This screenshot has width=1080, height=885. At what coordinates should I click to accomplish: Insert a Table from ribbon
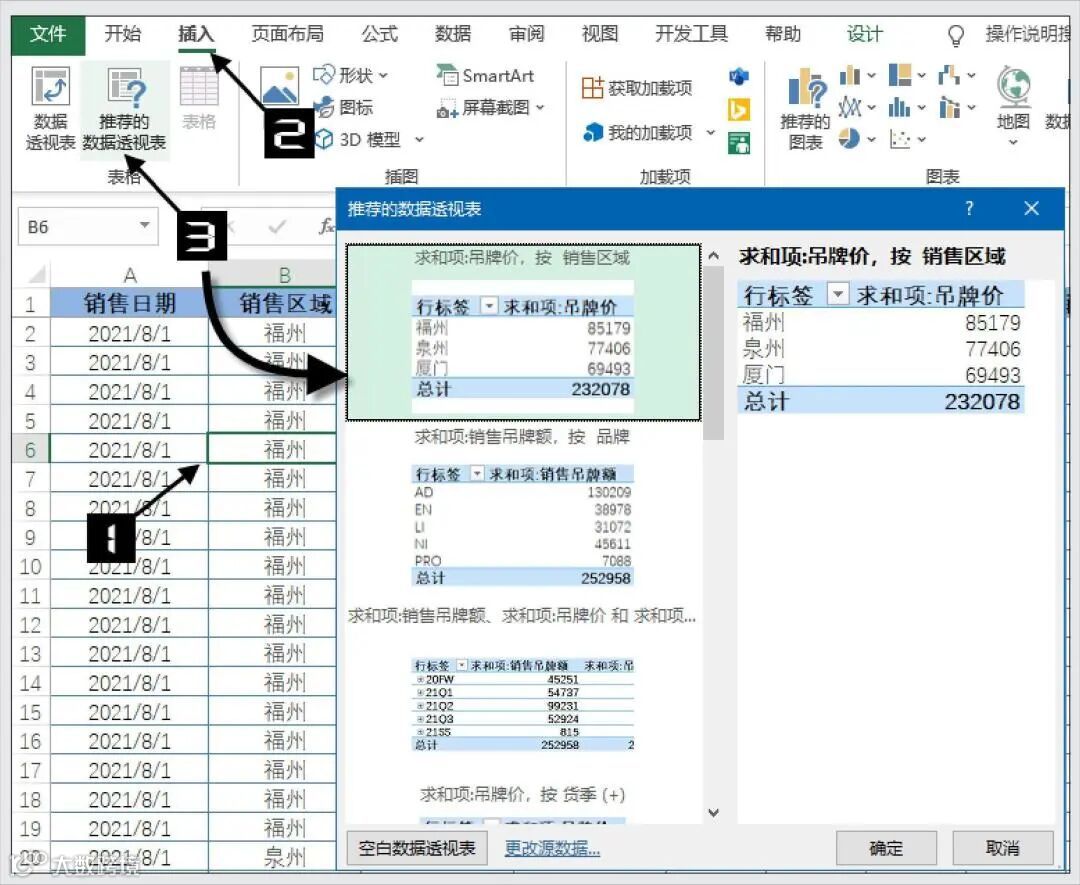click(199, 98)
